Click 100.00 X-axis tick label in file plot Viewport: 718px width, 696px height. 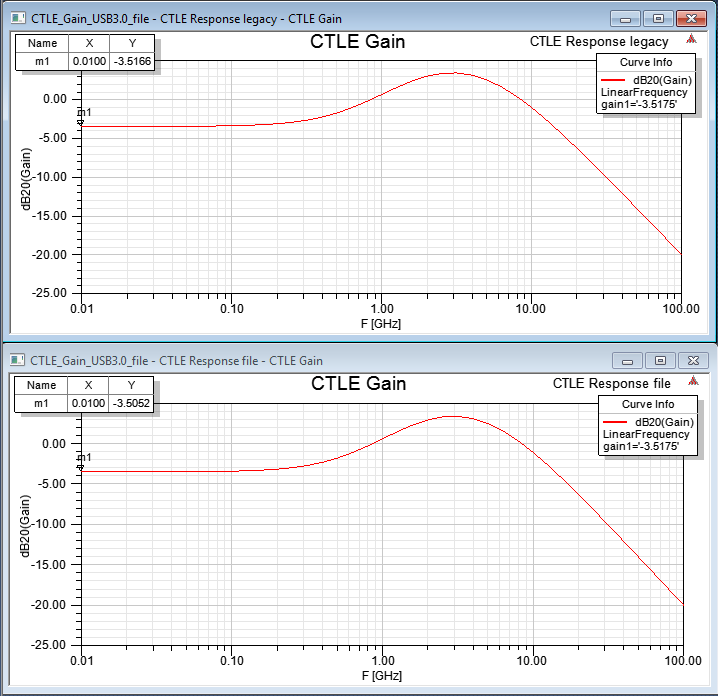pos(683,660)
